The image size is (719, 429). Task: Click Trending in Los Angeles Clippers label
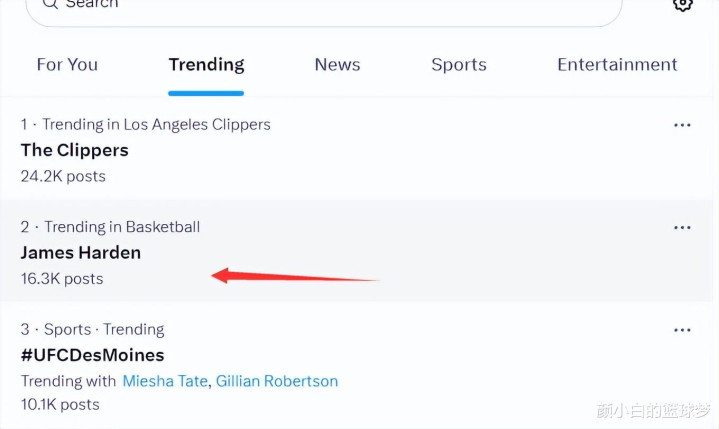[156, 125]
